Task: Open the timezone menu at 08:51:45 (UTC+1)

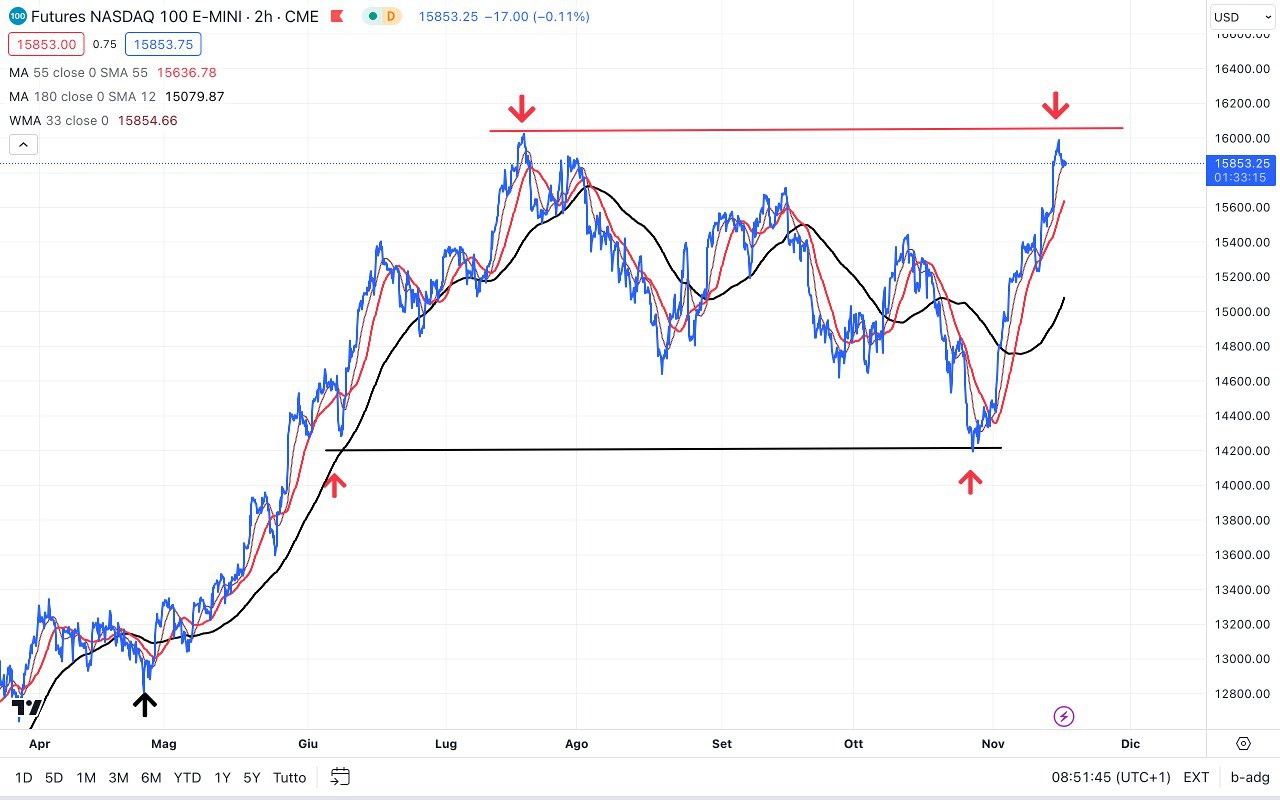Action: click(1111, 777)
